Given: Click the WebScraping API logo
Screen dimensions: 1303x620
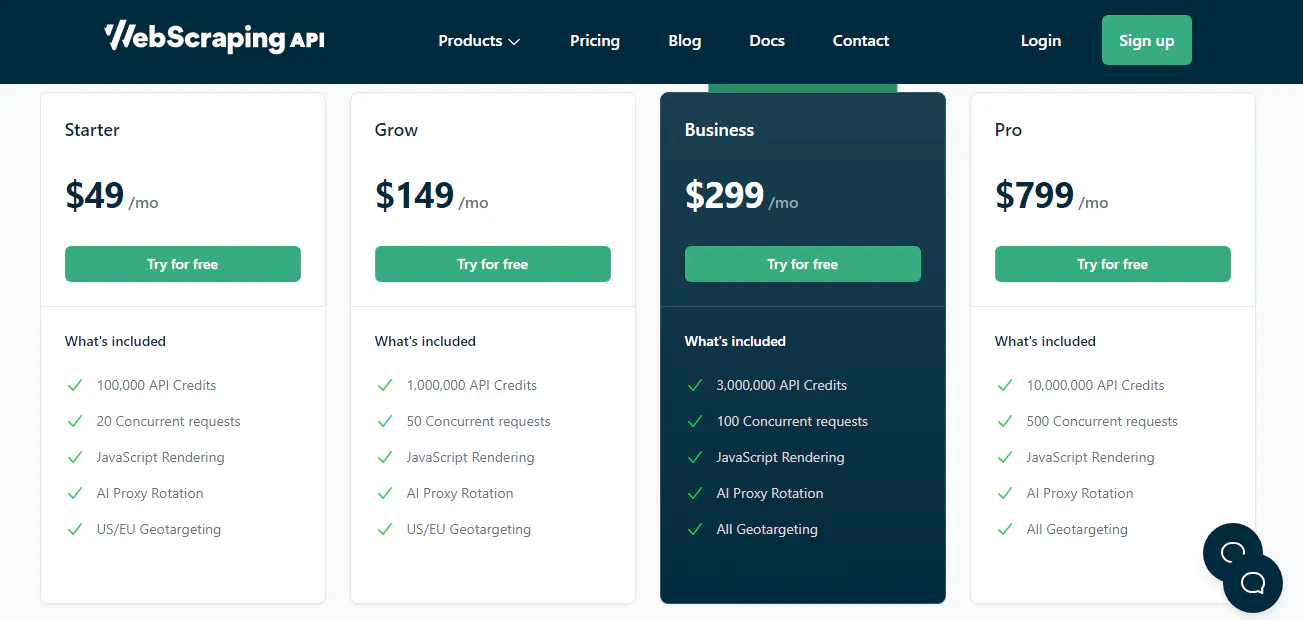Looking at the screenshot, I should click(213, 38).
